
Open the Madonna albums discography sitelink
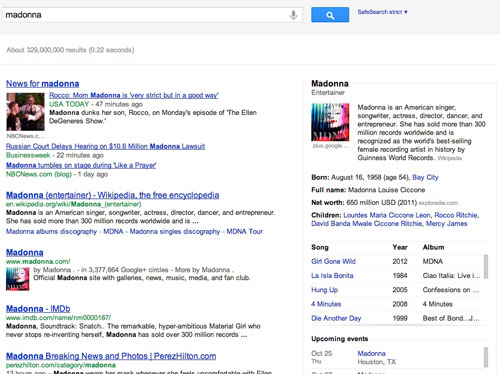pos(51,231)
